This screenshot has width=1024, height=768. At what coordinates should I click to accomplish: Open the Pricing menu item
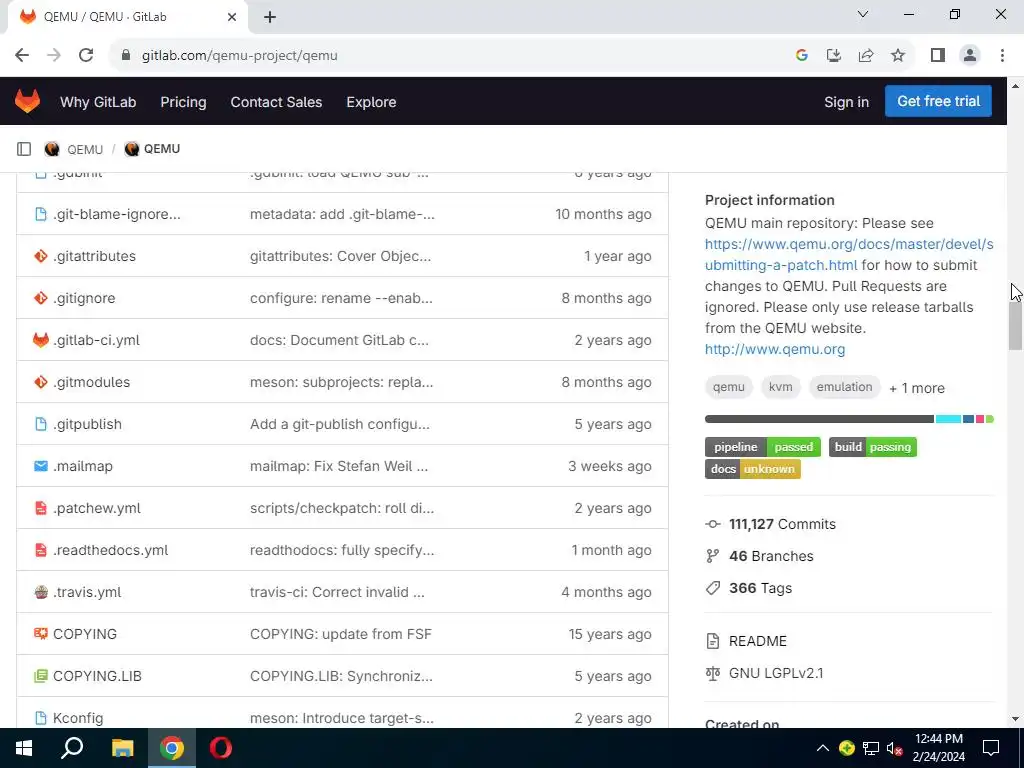click(183, 102)
